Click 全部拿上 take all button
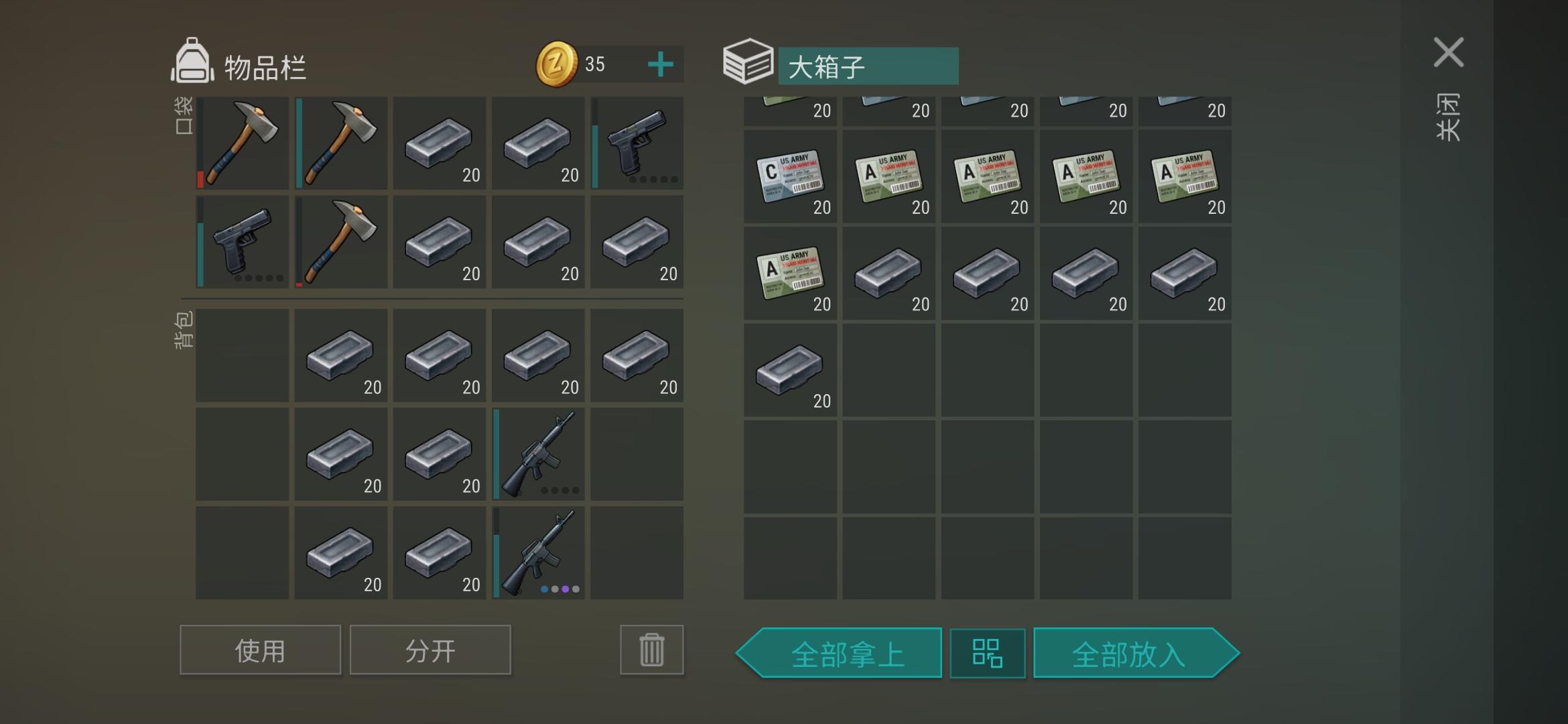Image resolution: width=1568 pixels, height=724 pixels. (x=839, y=653)
